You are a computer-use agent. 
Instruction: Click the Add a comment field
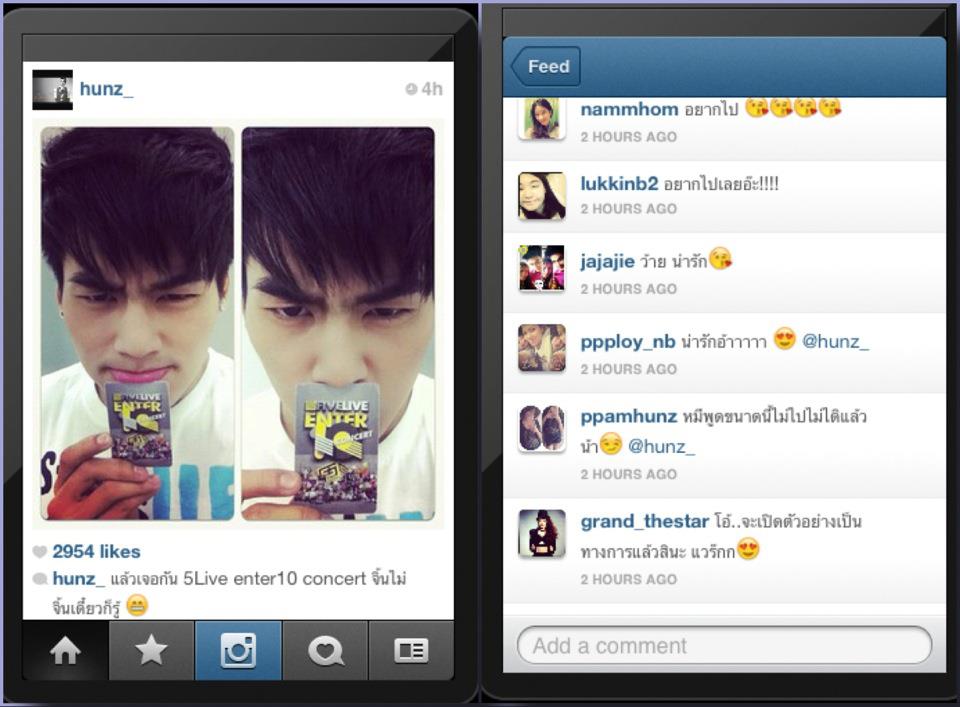click(724, 645)
